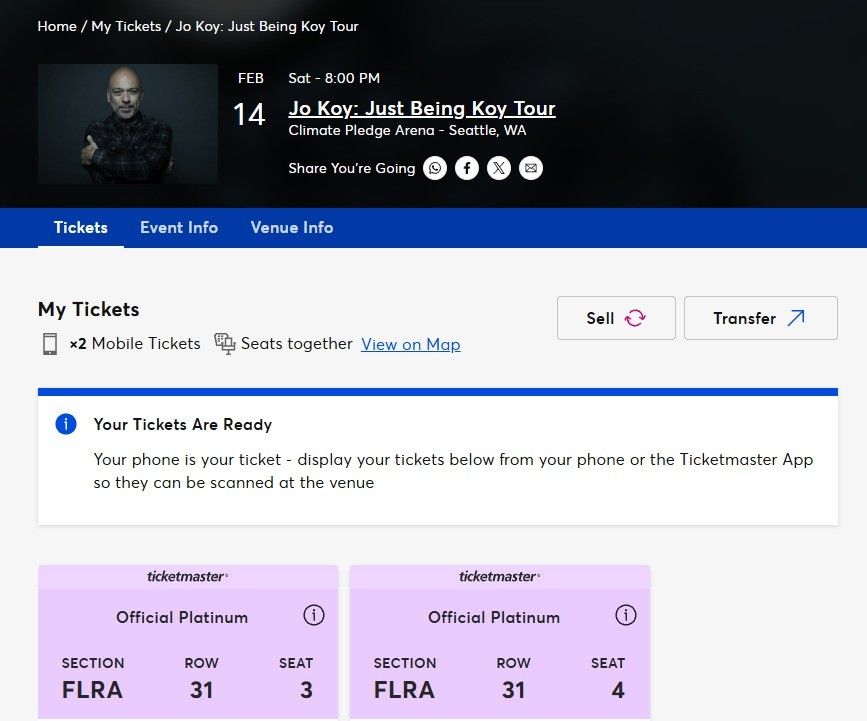Go to My Tickets breadcrumb link
The image size is (867, 721).
coord(126,26)
